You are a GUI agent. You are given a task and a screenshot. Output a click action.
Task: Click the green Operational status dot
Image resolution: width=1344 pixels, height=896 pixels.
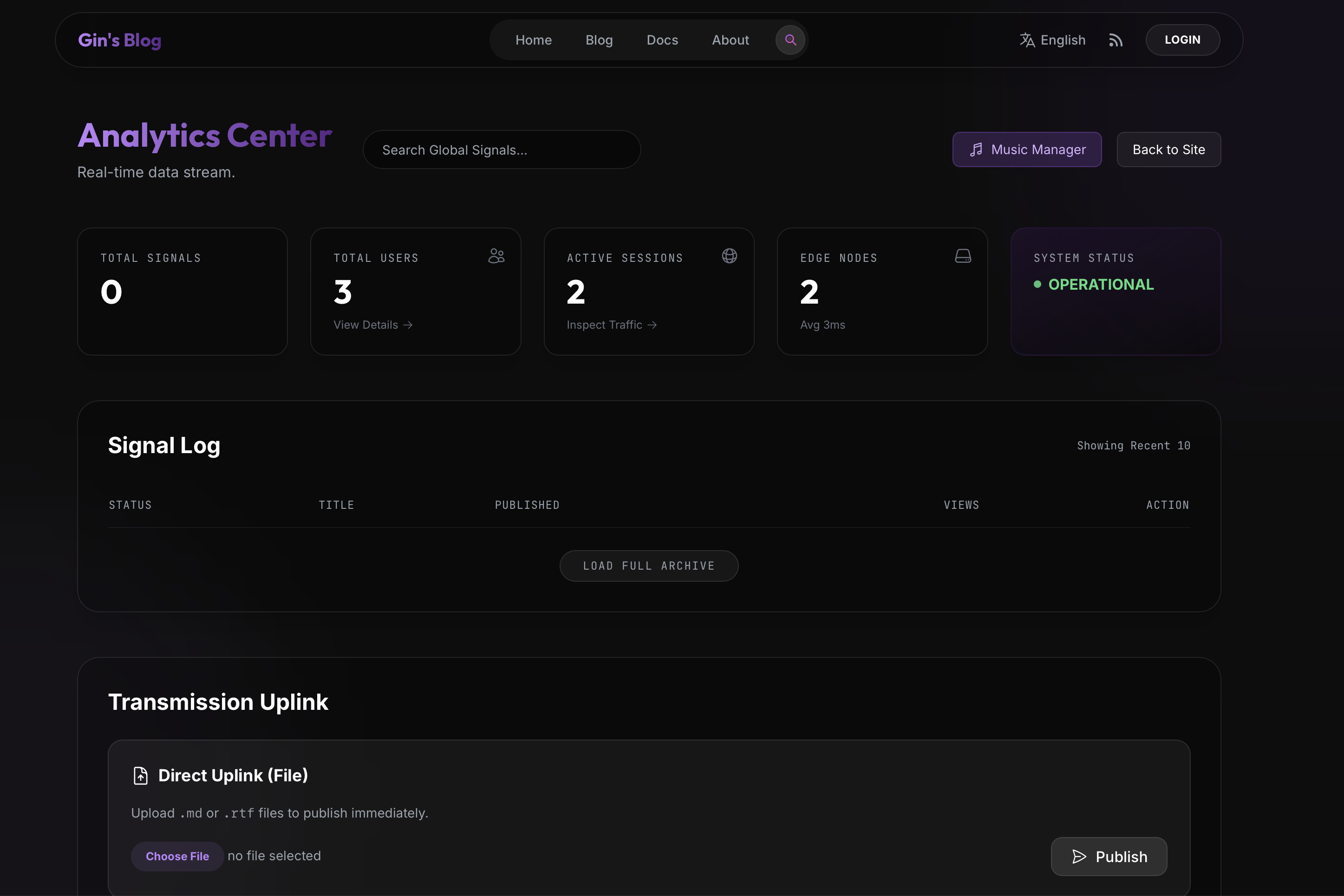(1037, 285)
